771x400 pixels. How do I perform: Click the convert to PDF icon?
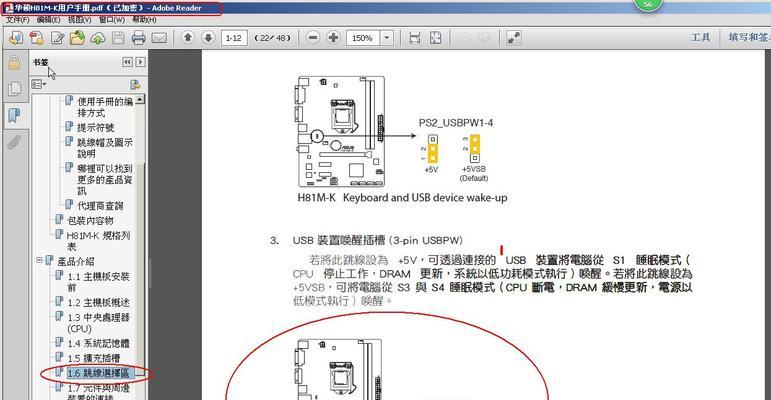[x=36, y=38]
